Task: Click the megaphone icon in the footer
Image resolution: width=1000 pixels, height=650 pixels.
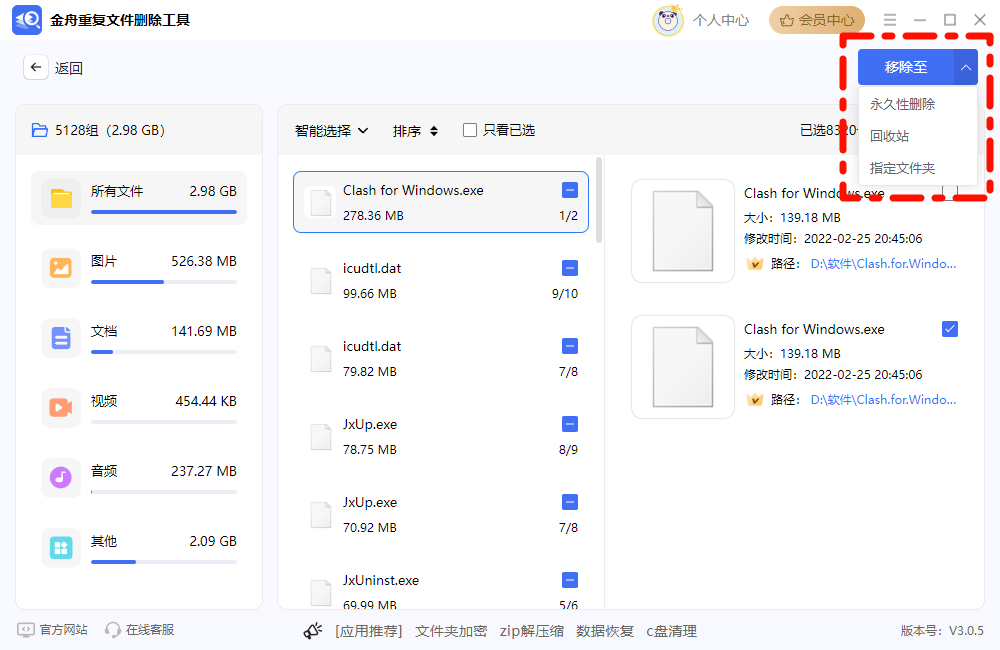Action: pos(312,631)
